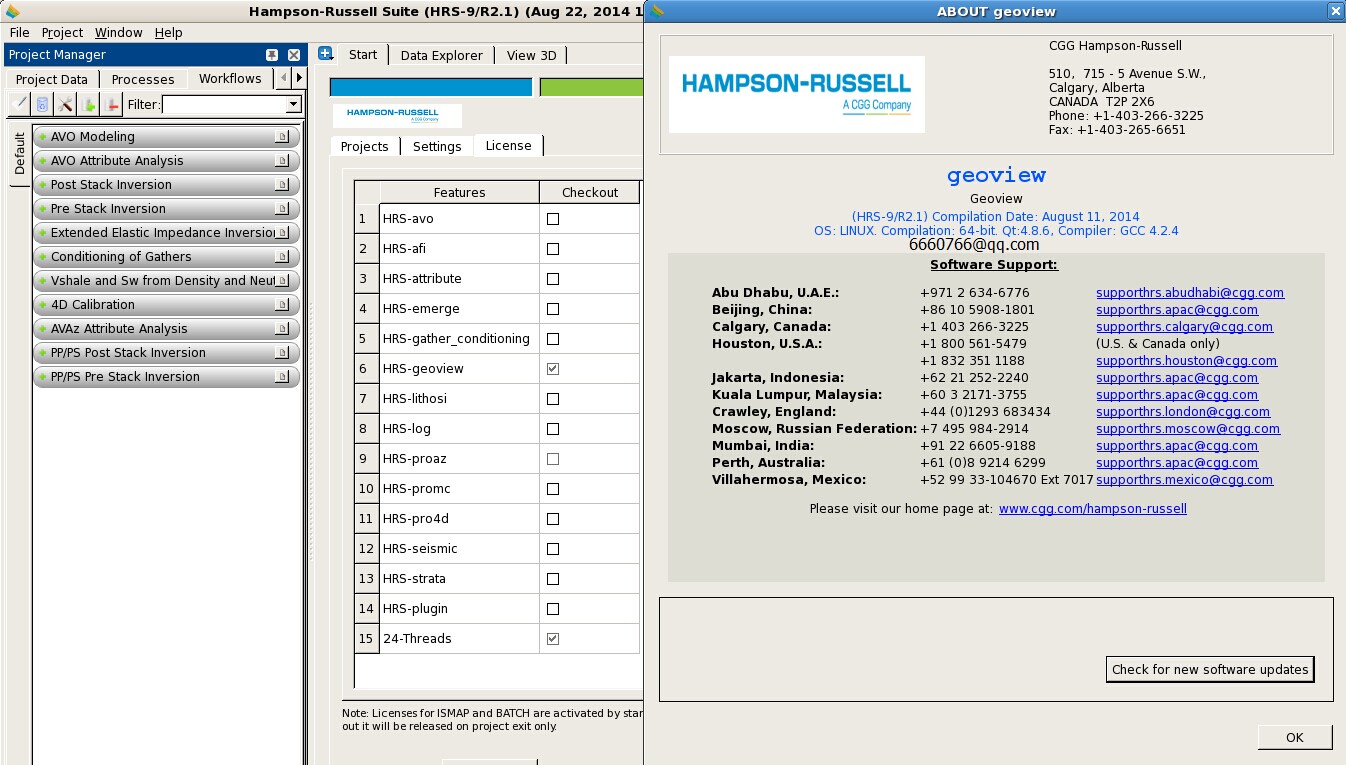This screenshot has height=765, width=1346.
Task: Click the document icon on Pre Stack Inversion row
Action: tap(283, 209)
